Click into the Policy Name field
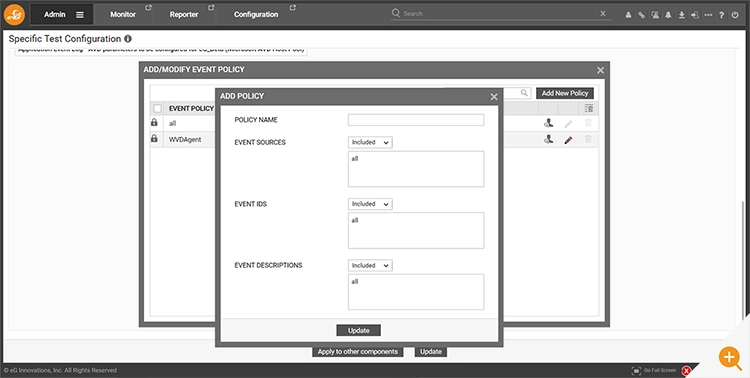The height and width of the screenshot is (378, 750). 416,120
